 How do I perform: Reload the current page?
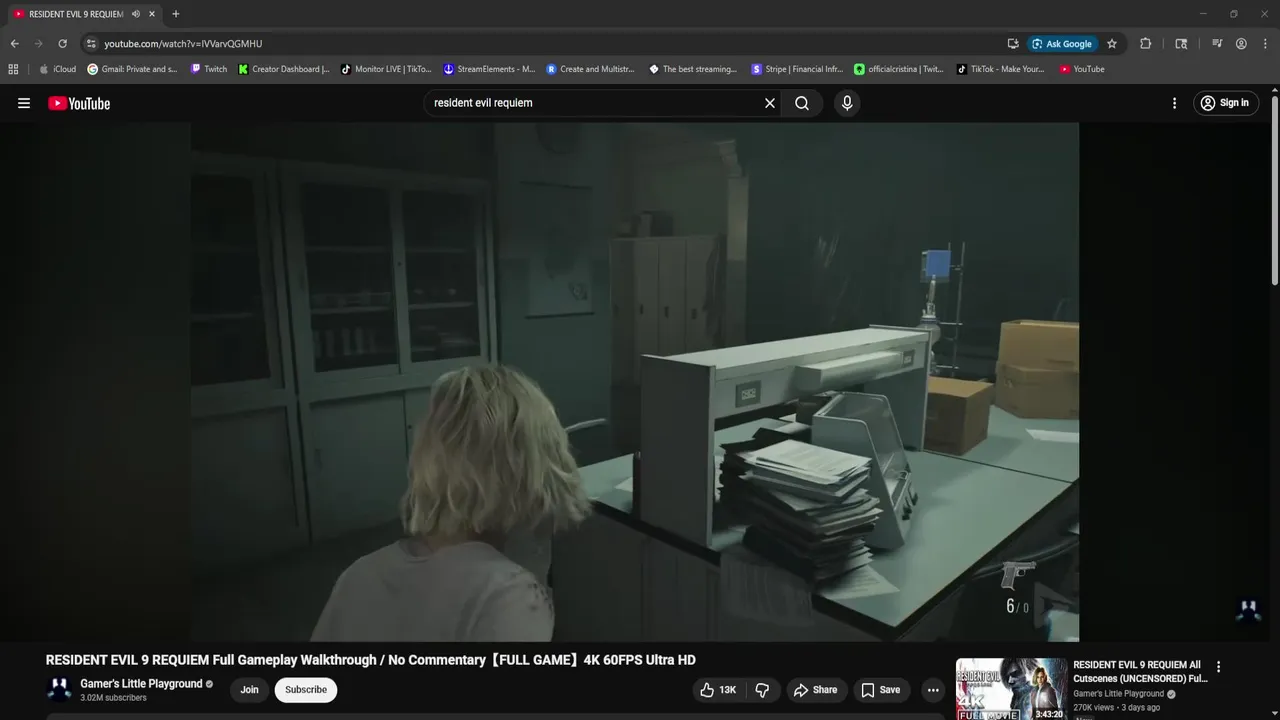coord(62,44)
